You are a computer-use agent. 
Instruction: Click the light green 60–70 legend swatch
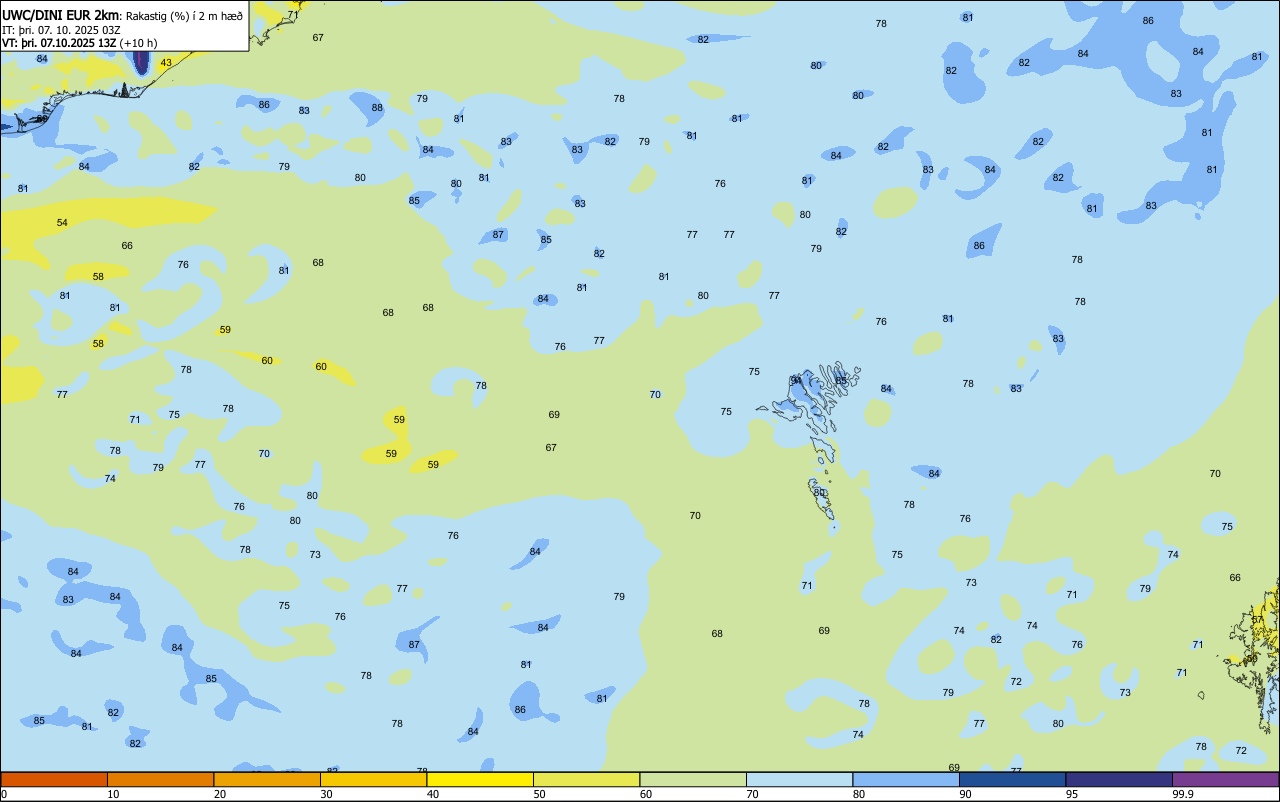pyautogui.click(x=693, y=779)
